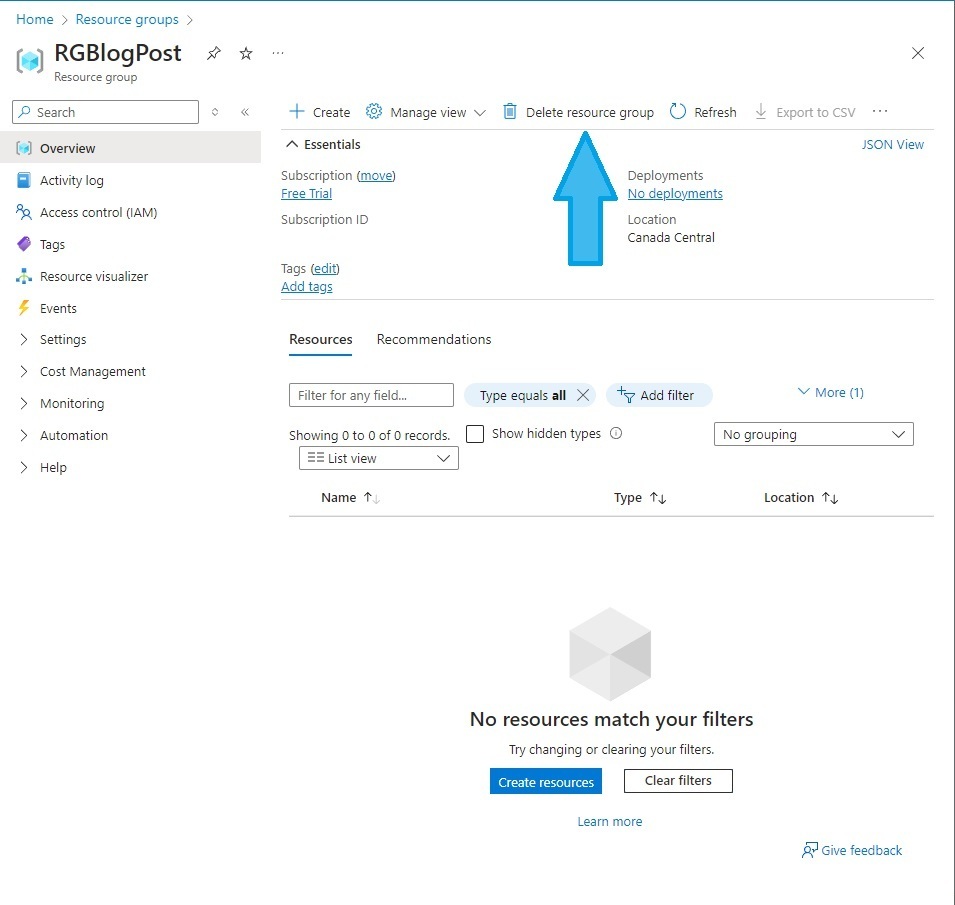Focus the sidebar Search box
The image size is (955, 905).
(x=105, y=112)
